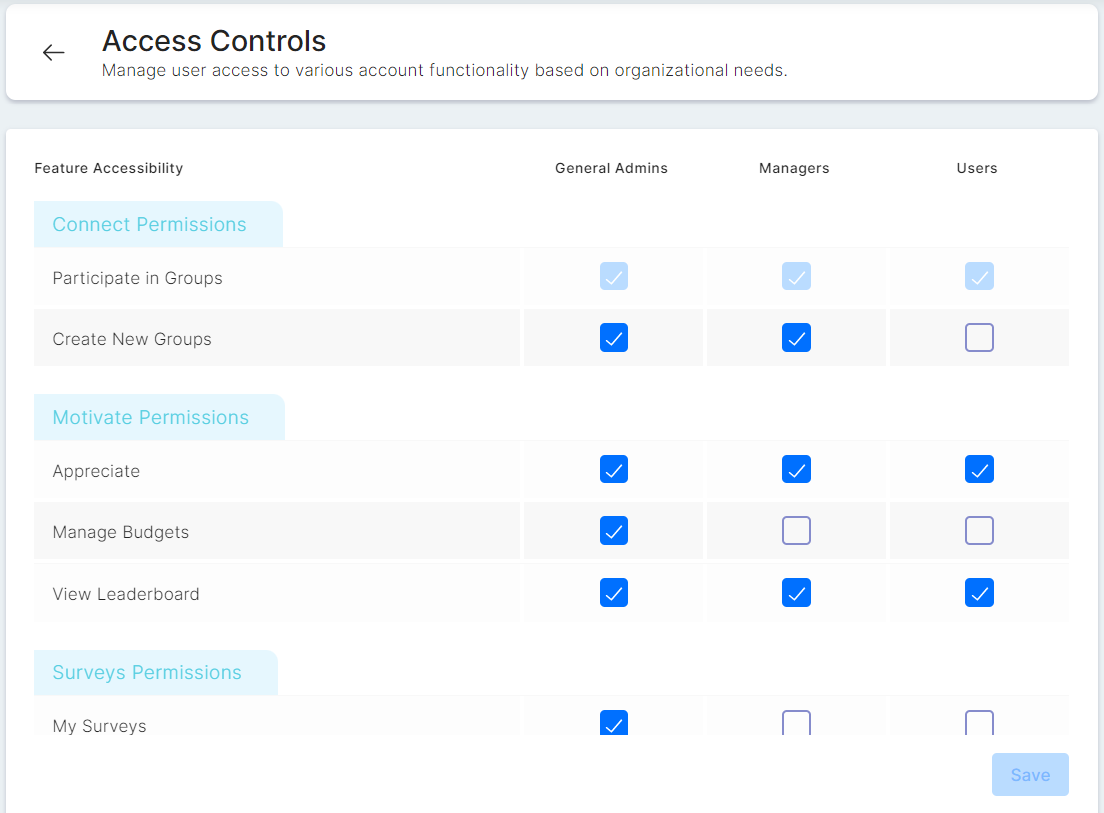Uncheck Create New Groups for General Admins
Viewport: 1104px width, 813px height.
click(614, 338)
